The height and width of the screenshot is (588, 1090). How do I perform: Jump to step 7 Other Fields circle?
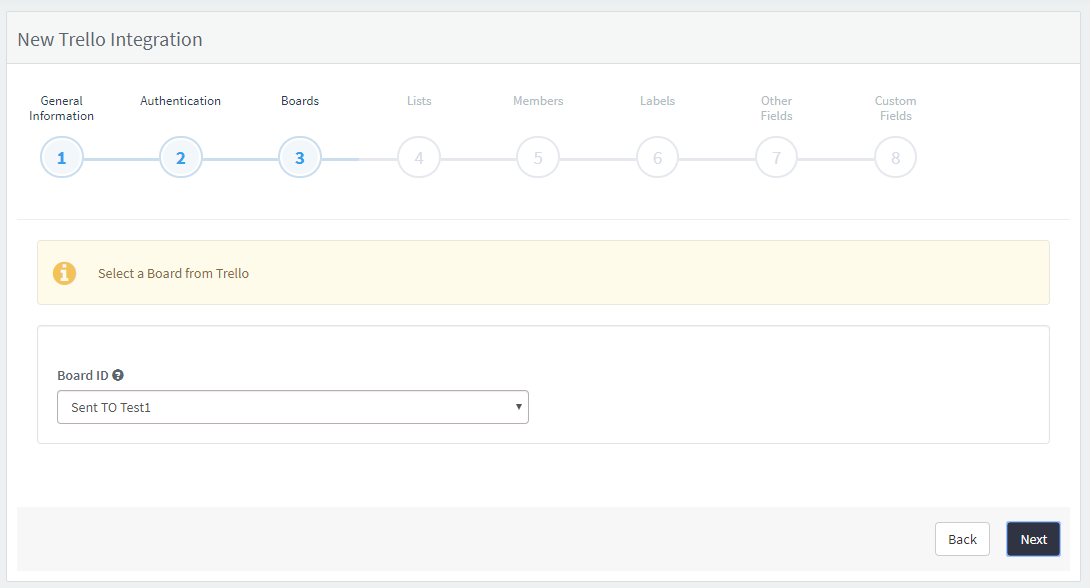[x=776, y=158]
